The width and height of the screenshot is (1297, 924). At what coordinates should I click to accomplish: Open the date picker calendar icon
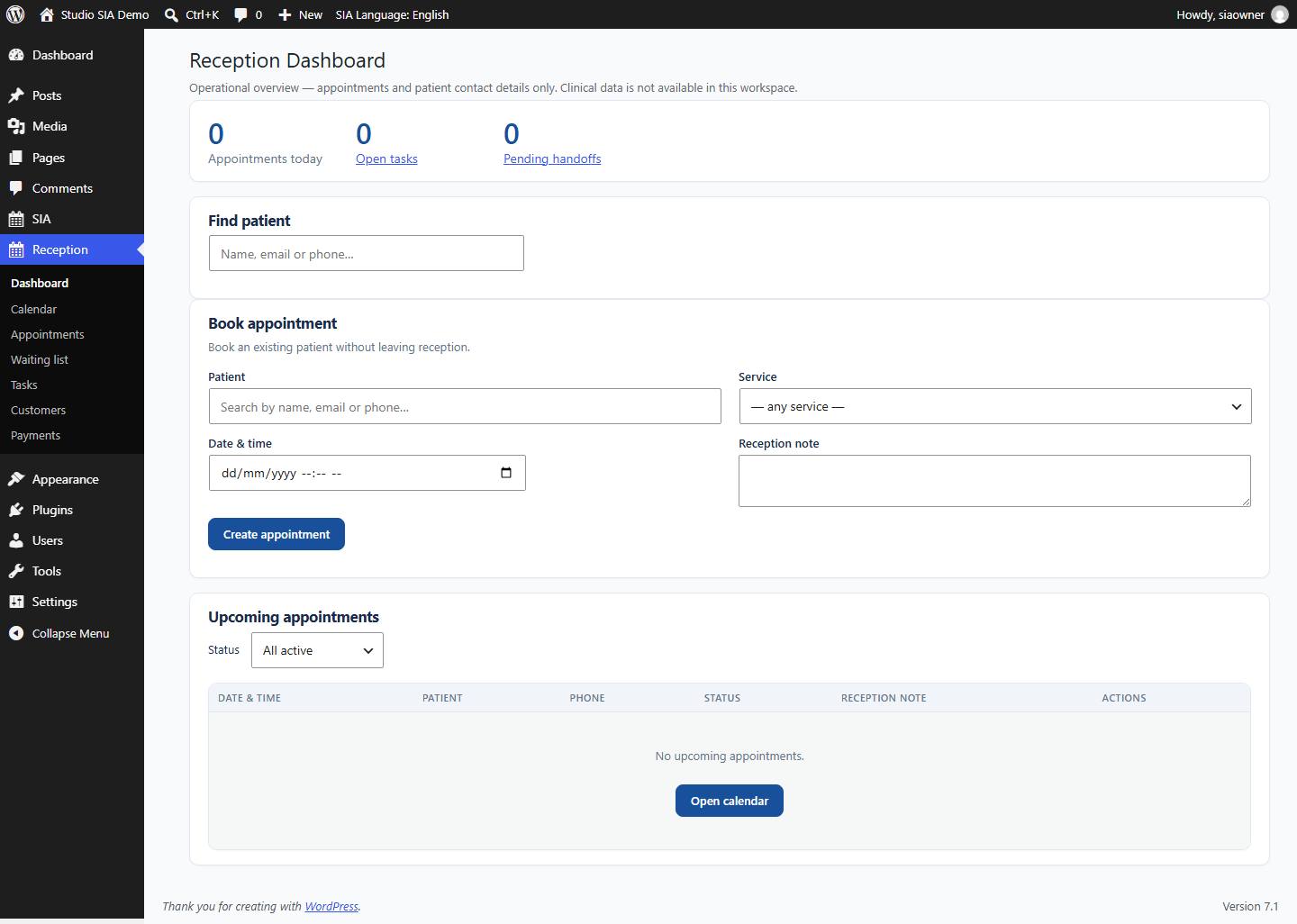pyautogui.click(x=506, y=473)
